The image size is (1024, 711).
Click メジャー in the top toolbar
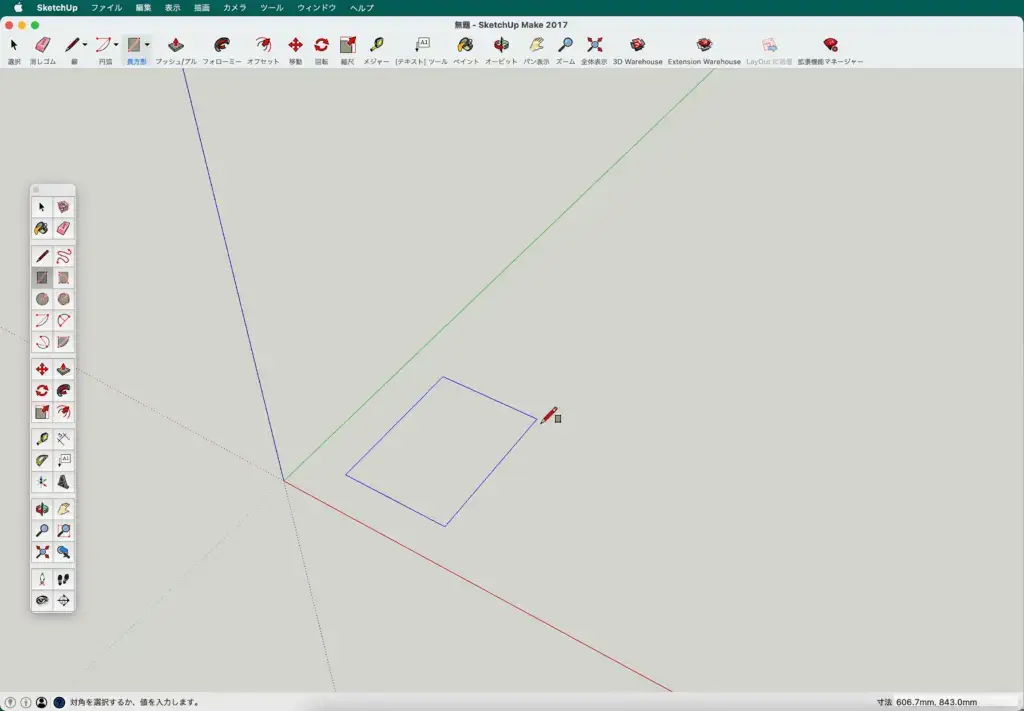coord(376,51)
